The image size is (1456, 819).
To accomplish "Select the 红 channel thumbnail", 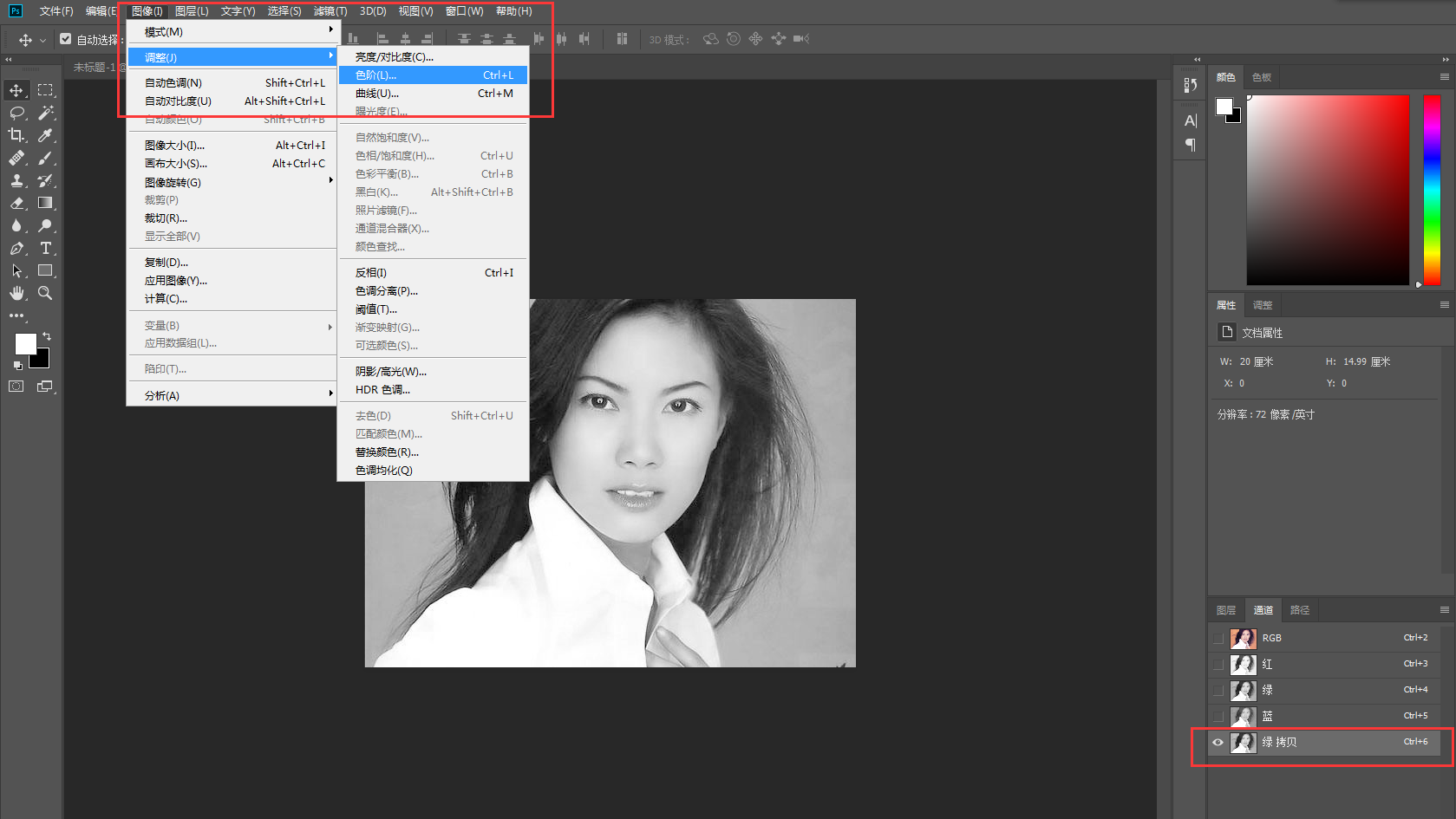I will click(x=1244, y=665).
